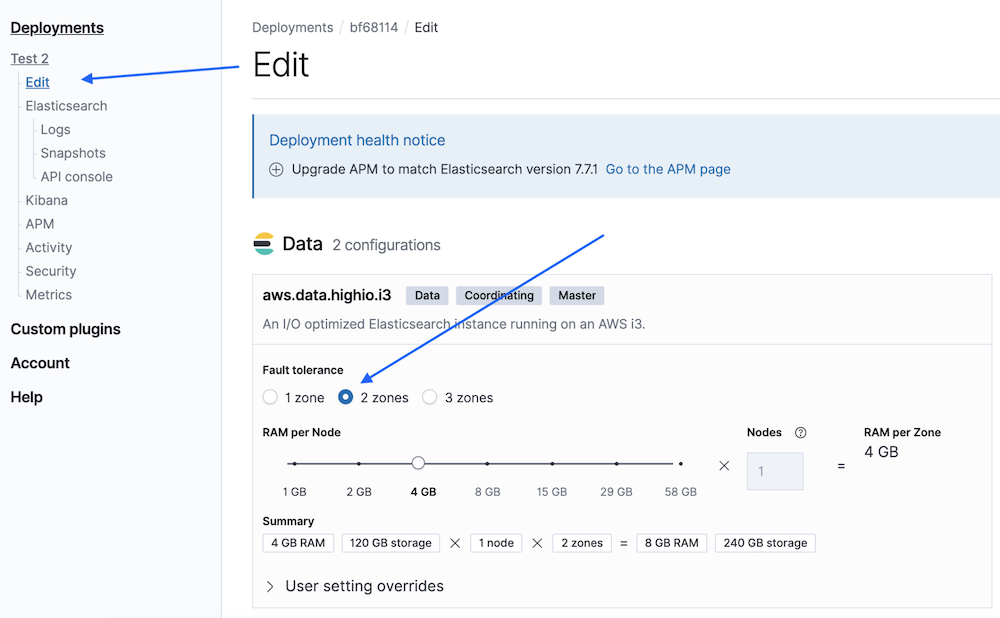This screenshot has height=618, width=1000.
Task: Open Logs under Elasticsearch
Action: 55,129
